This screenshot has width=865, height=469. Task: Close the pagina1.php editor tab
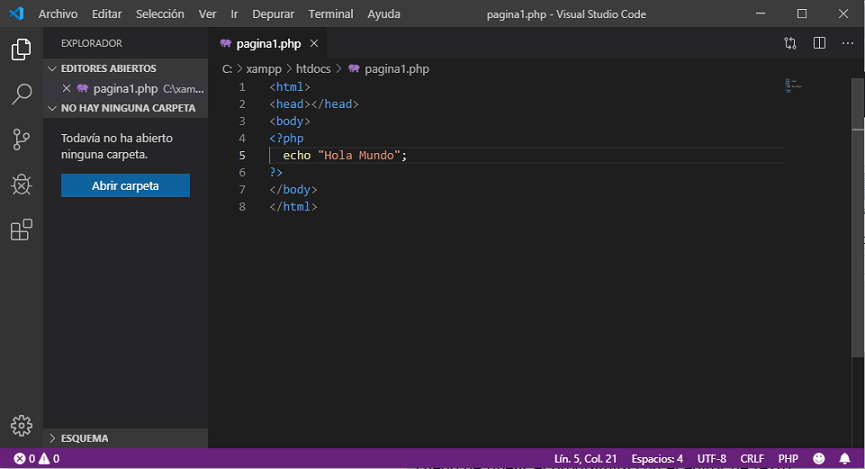coord(314,43)
